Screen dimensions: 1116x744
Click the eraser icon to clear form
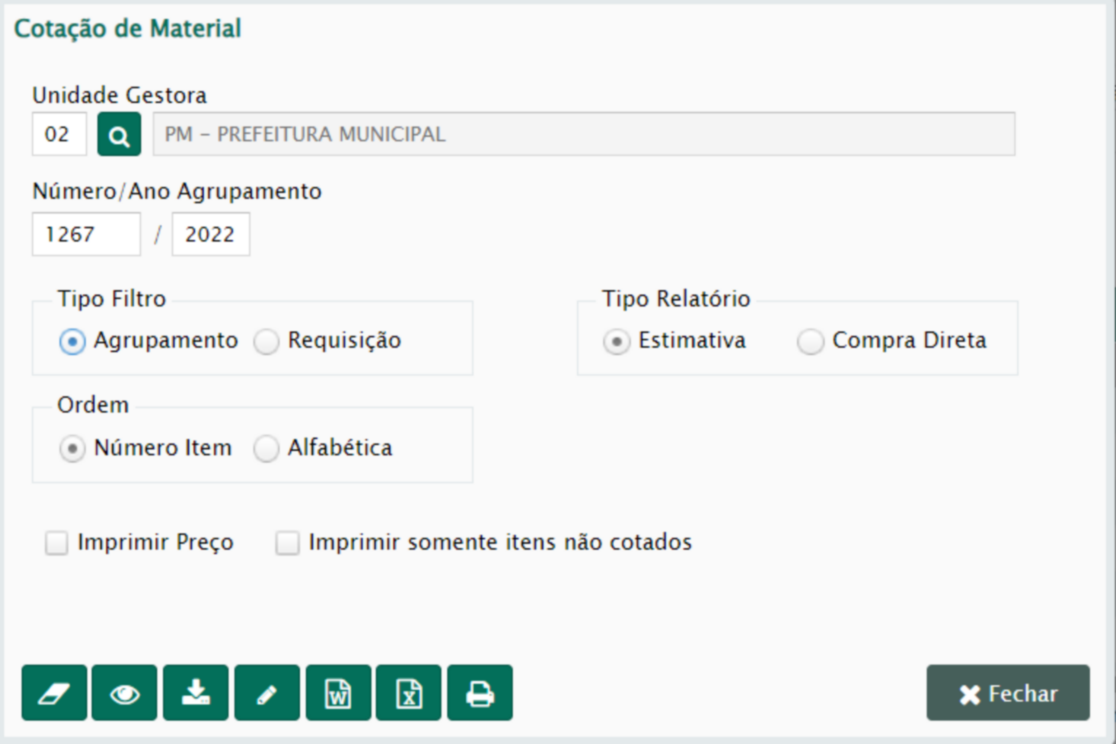(54, 693)
